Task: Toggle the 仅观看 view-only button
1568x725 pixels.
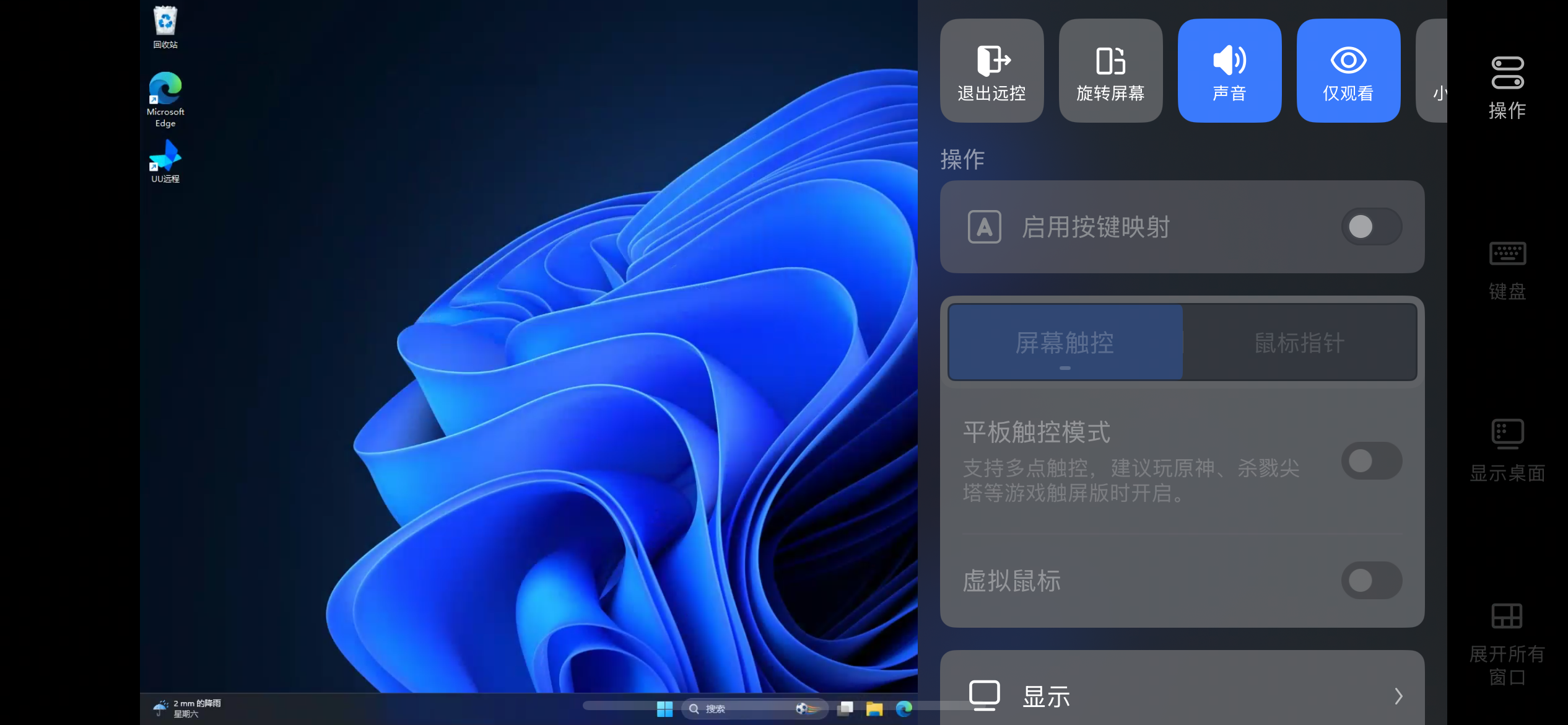Action: pyautogui.click(x=1348, y=71)
